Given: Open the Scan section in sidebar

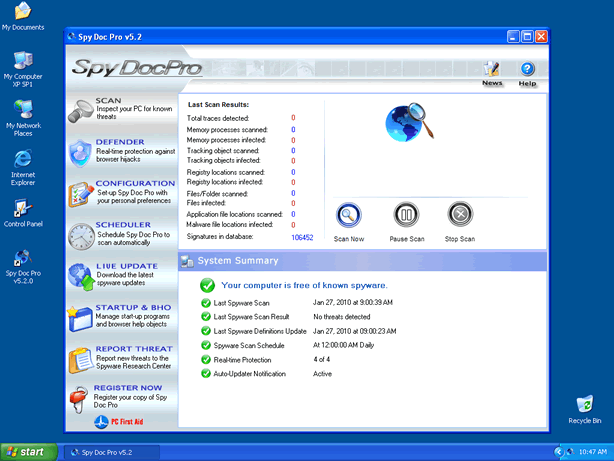Looking at the screenshot, I should 120,110.
